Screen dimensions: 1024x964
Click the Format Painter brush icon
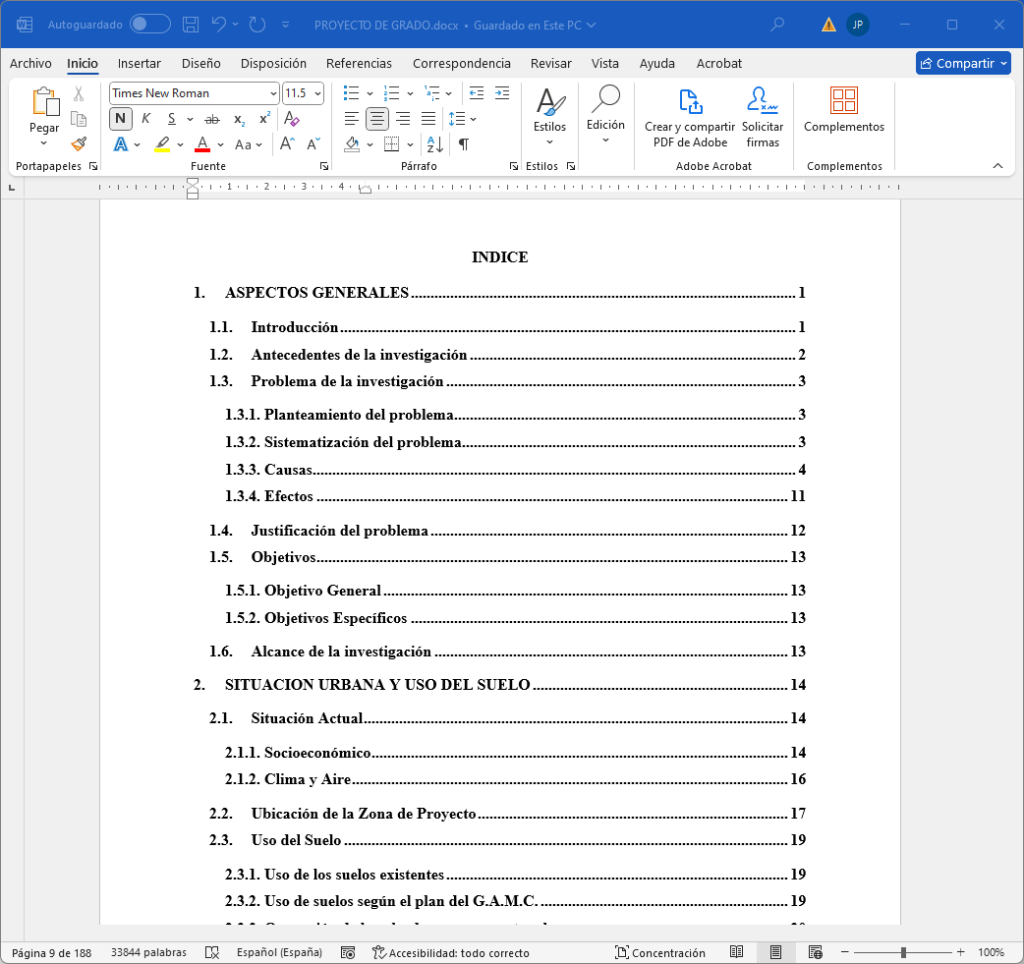point(79,144)
